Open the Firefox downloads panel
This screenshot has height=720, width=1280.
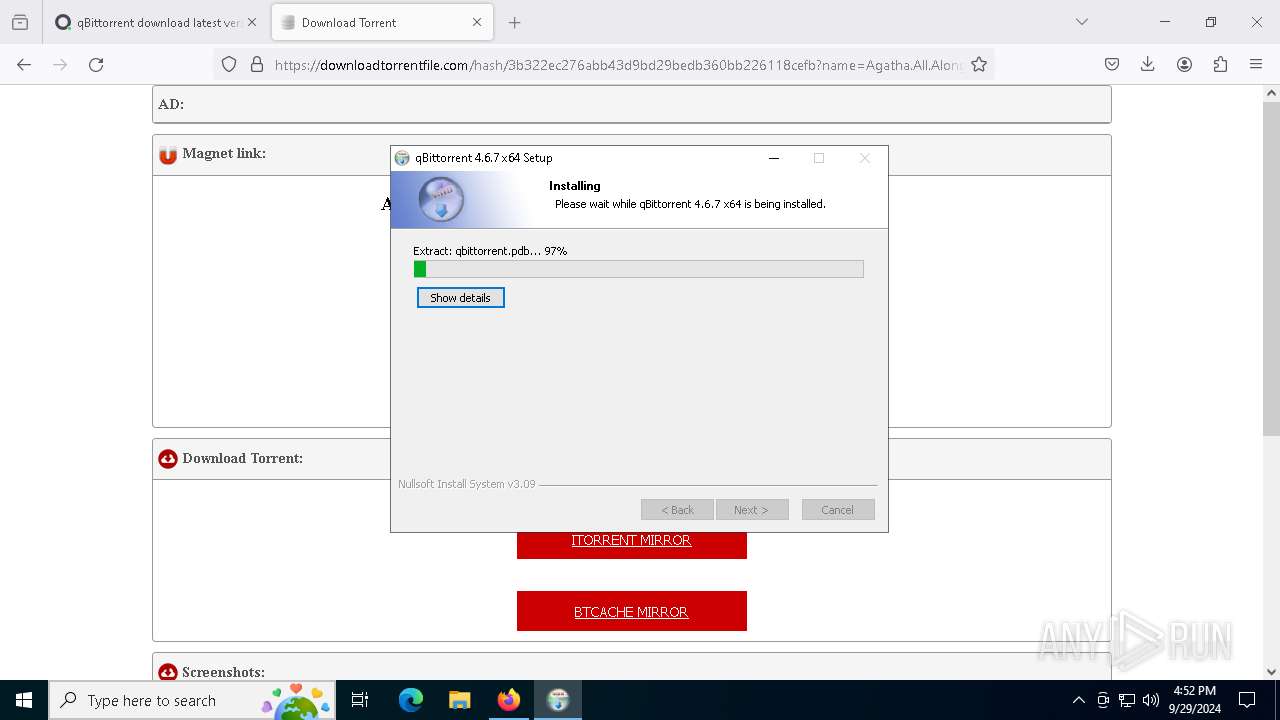point(1148,64)
